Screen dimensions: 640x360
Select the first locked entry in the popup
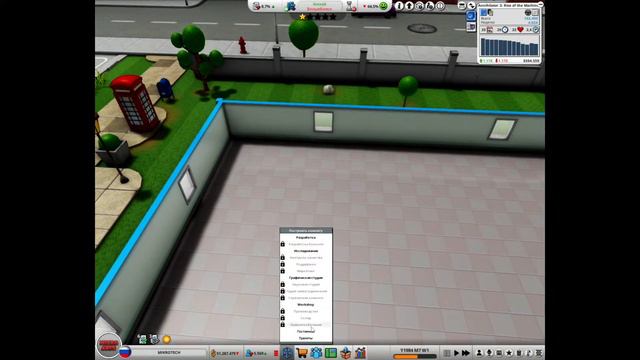306,244
